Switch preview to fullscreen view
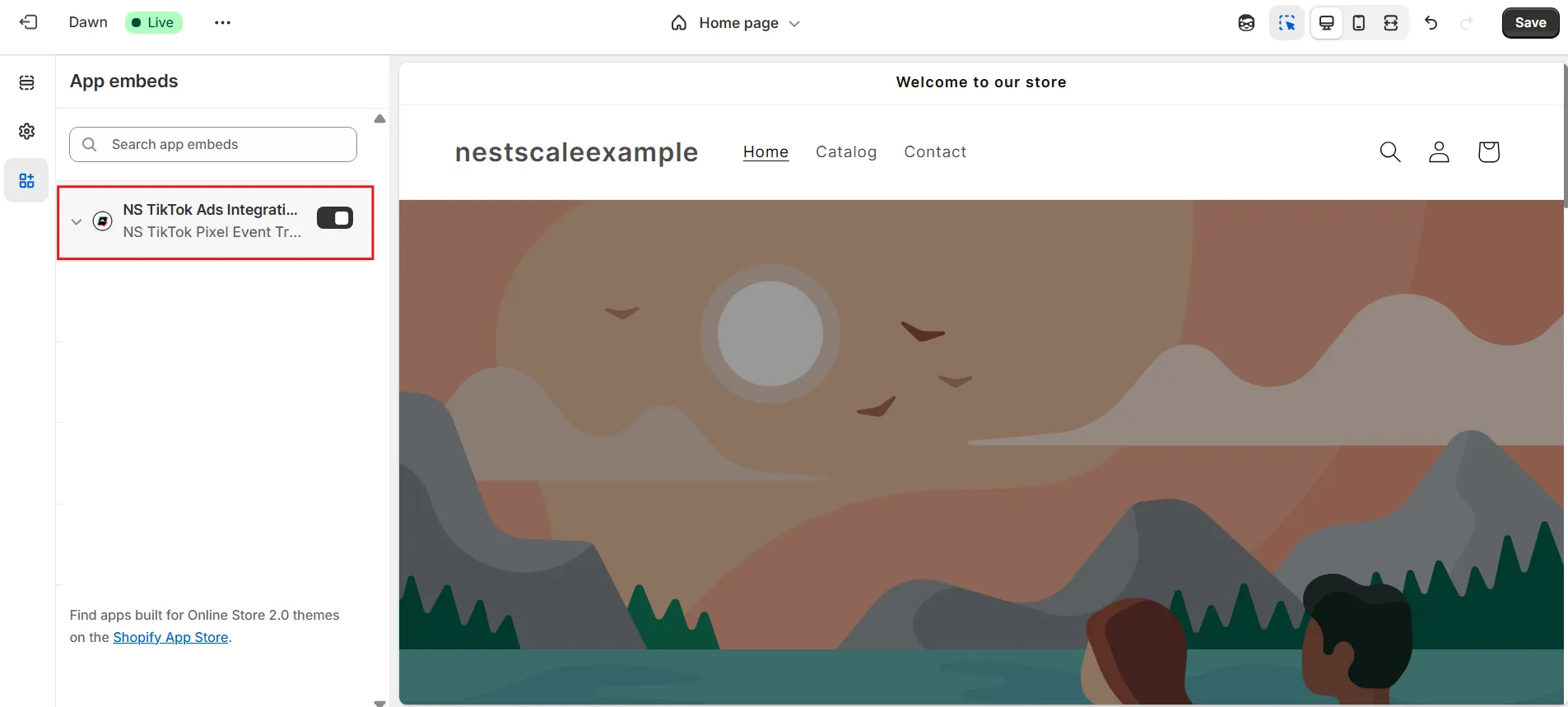This screenshot has height=707, width=1568. 1391,23
